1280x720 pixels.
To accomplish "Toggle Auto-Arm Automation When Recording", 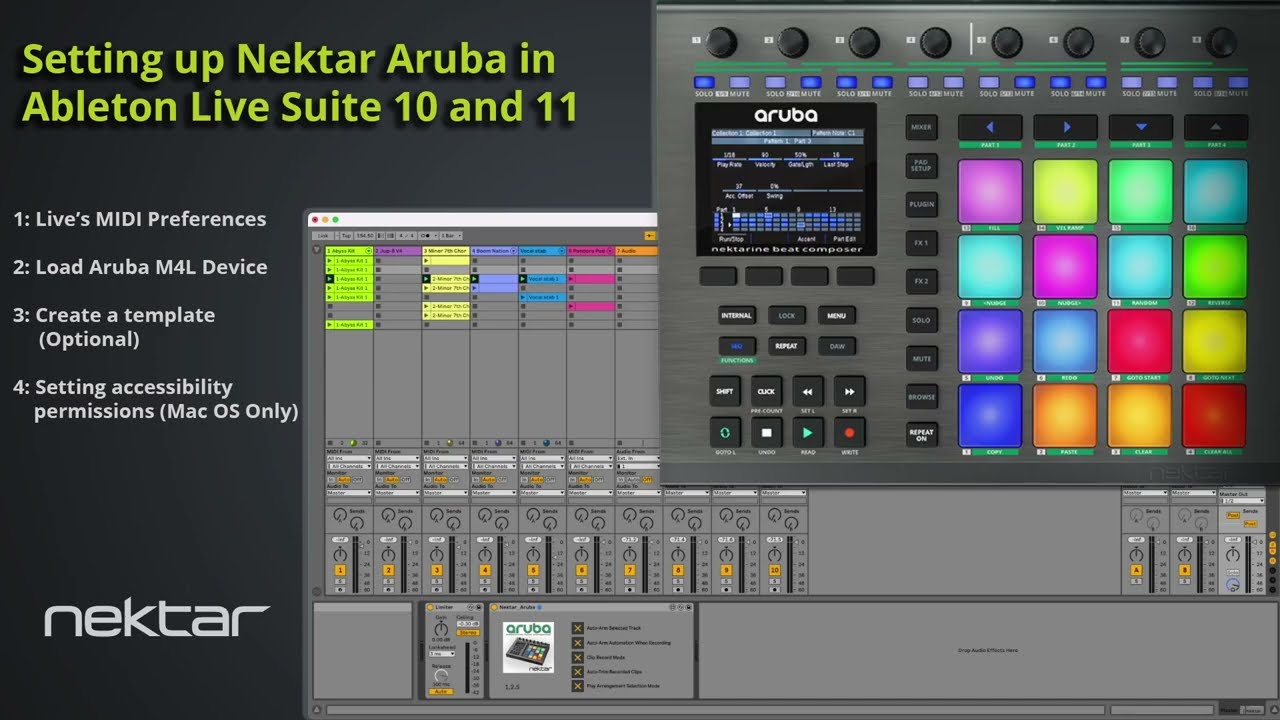I will click(577, 643).
